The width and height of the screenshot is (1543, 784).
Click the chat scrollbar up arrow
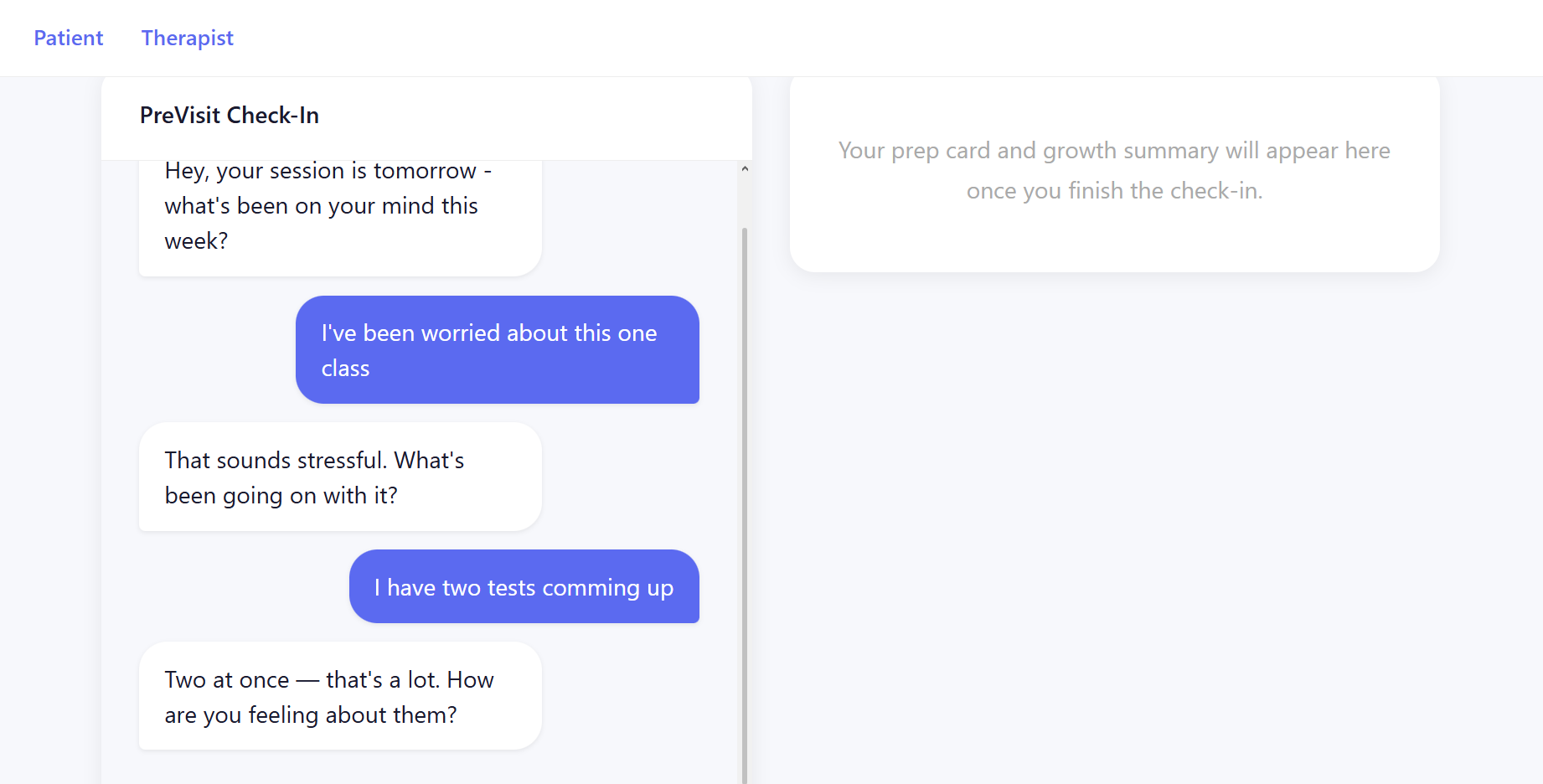click(745, 169)
